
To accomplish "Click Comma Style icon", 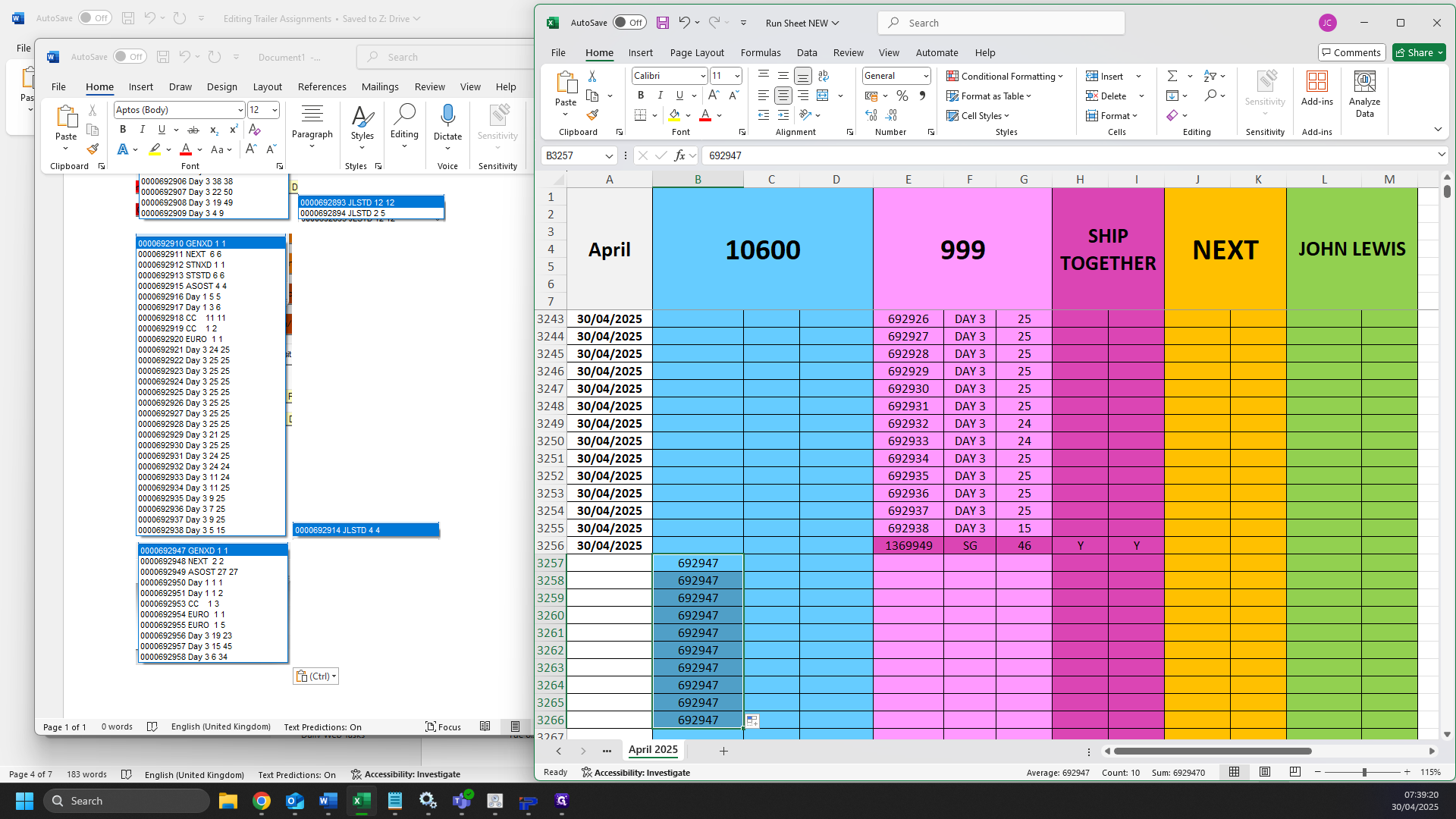I will point(922,96).
